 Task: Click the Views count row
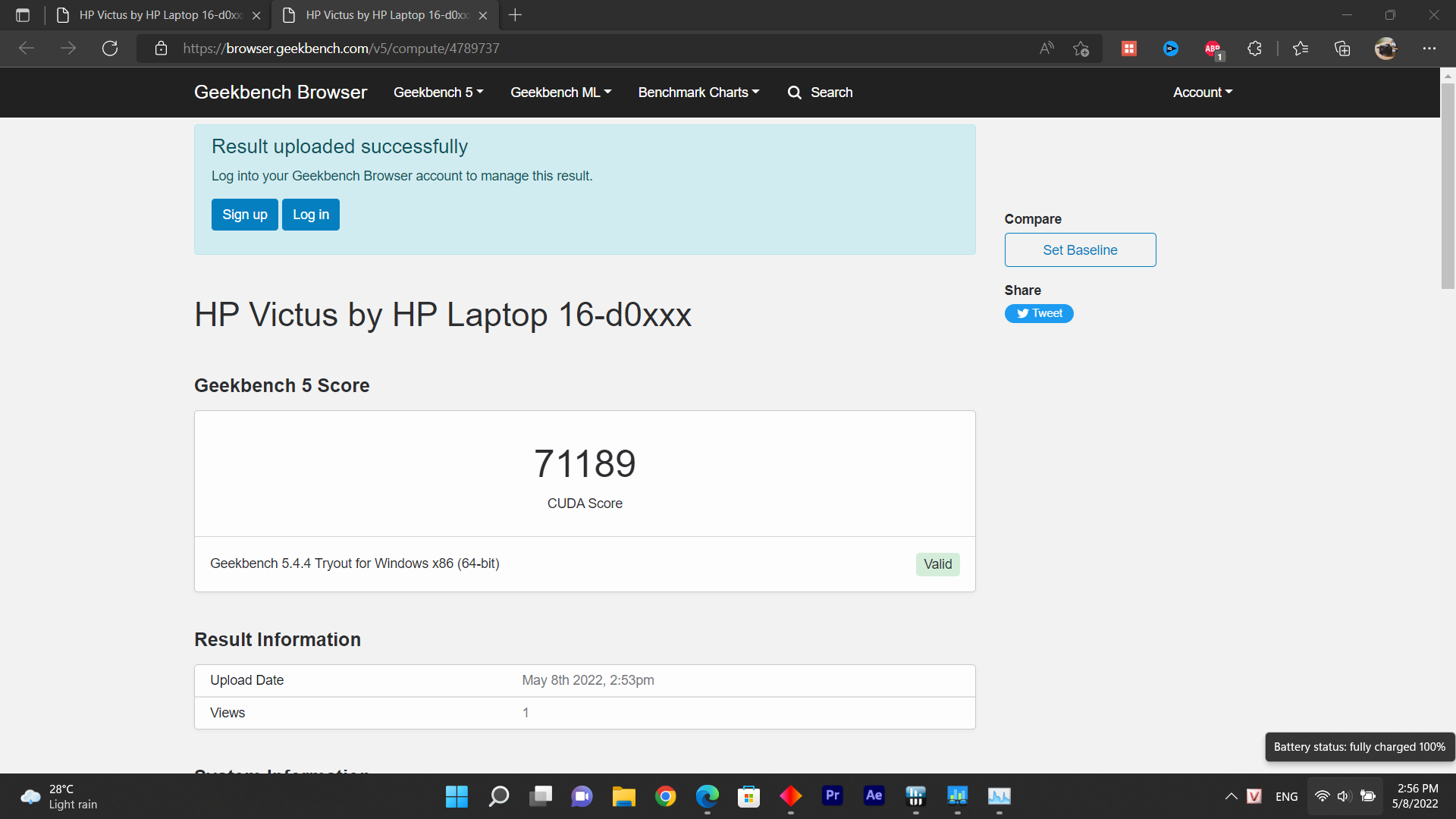point(585,713)
